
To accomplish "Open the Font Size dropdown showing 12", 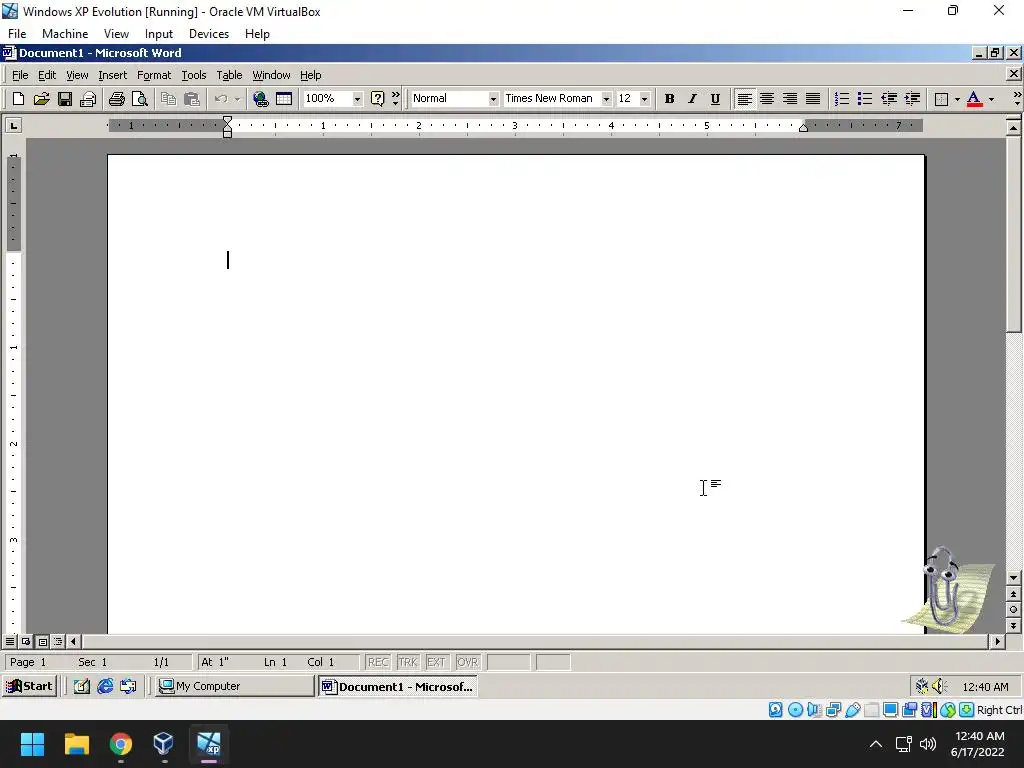I will [x=645, y=99].
